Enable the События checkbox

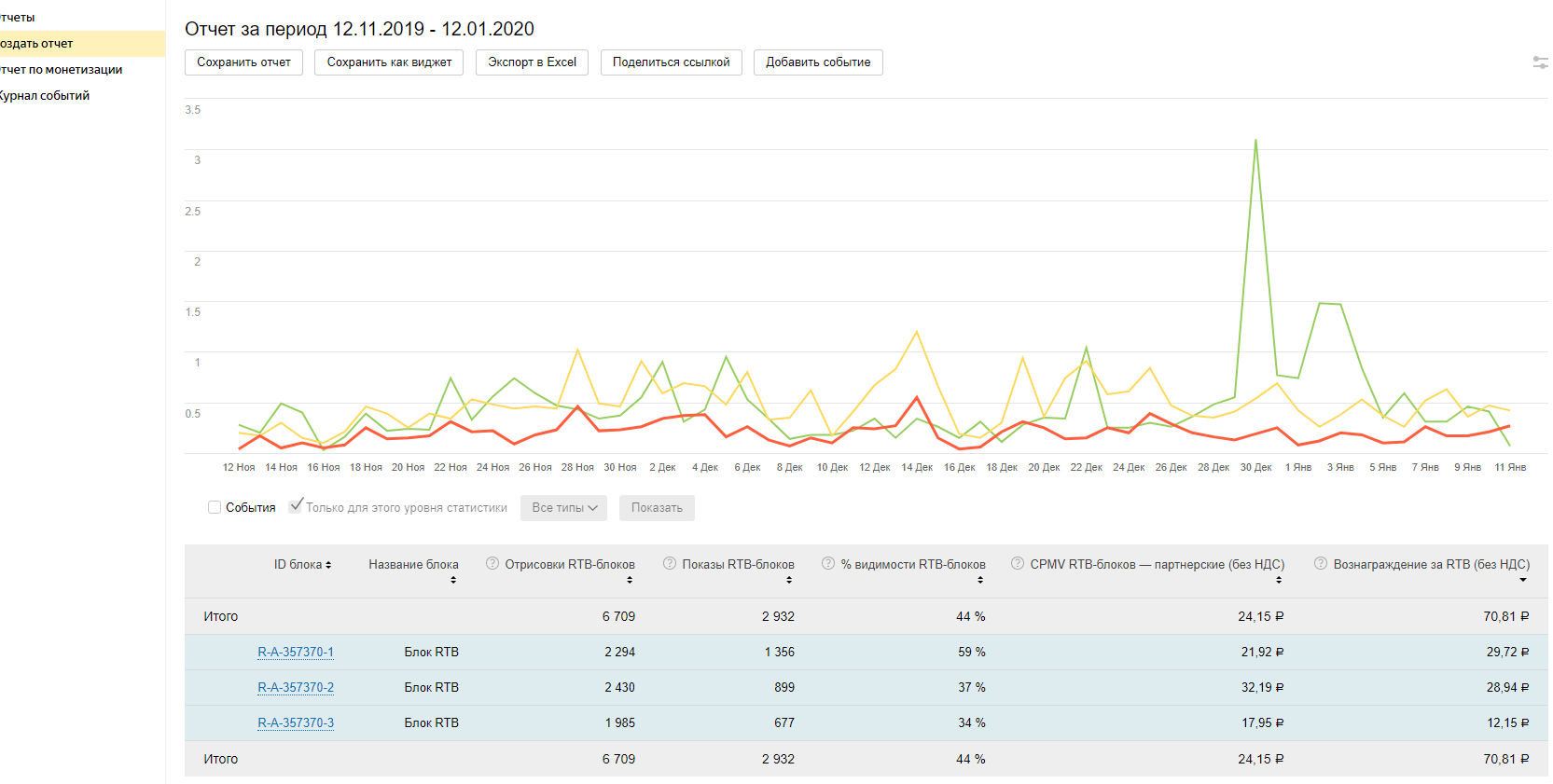pyautogui.click(x=215, y=507)
